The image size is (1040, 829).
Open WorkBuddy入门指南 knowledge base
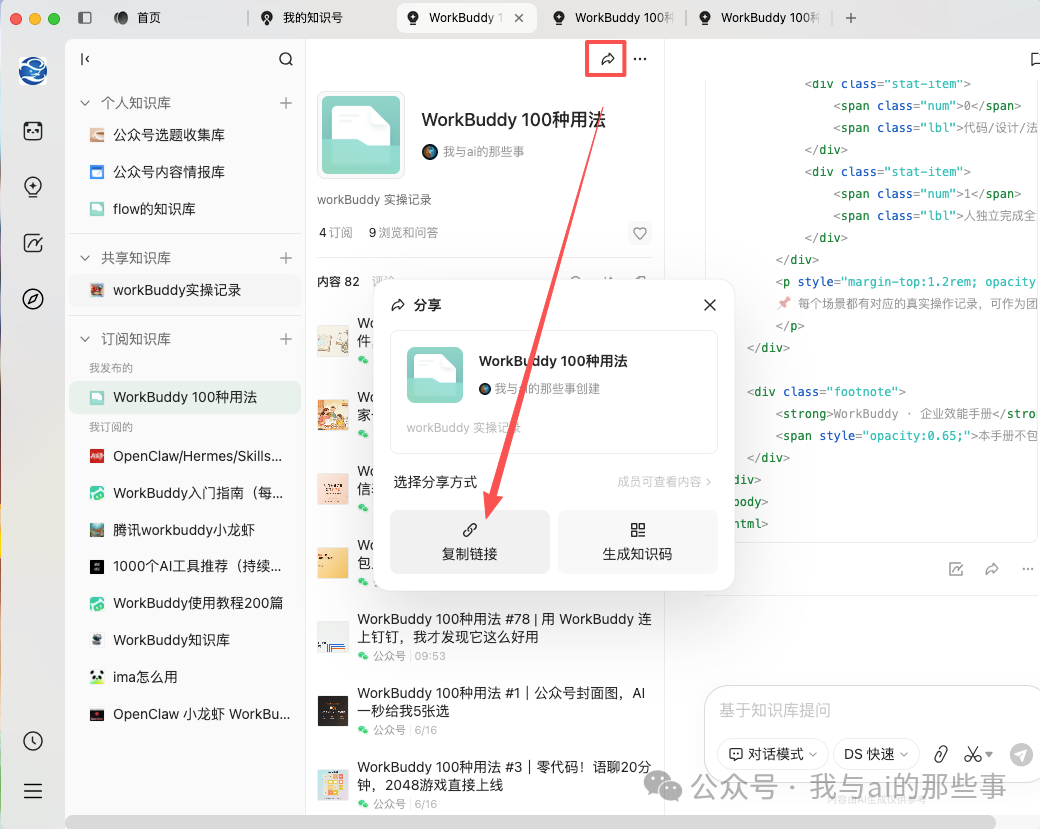(x=185, y=493)
